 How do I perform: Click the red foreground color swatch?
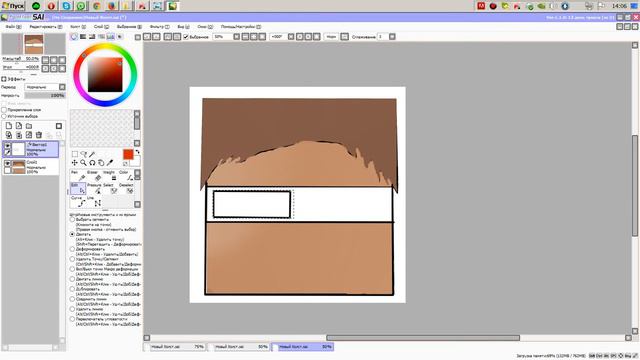[128, 154]
